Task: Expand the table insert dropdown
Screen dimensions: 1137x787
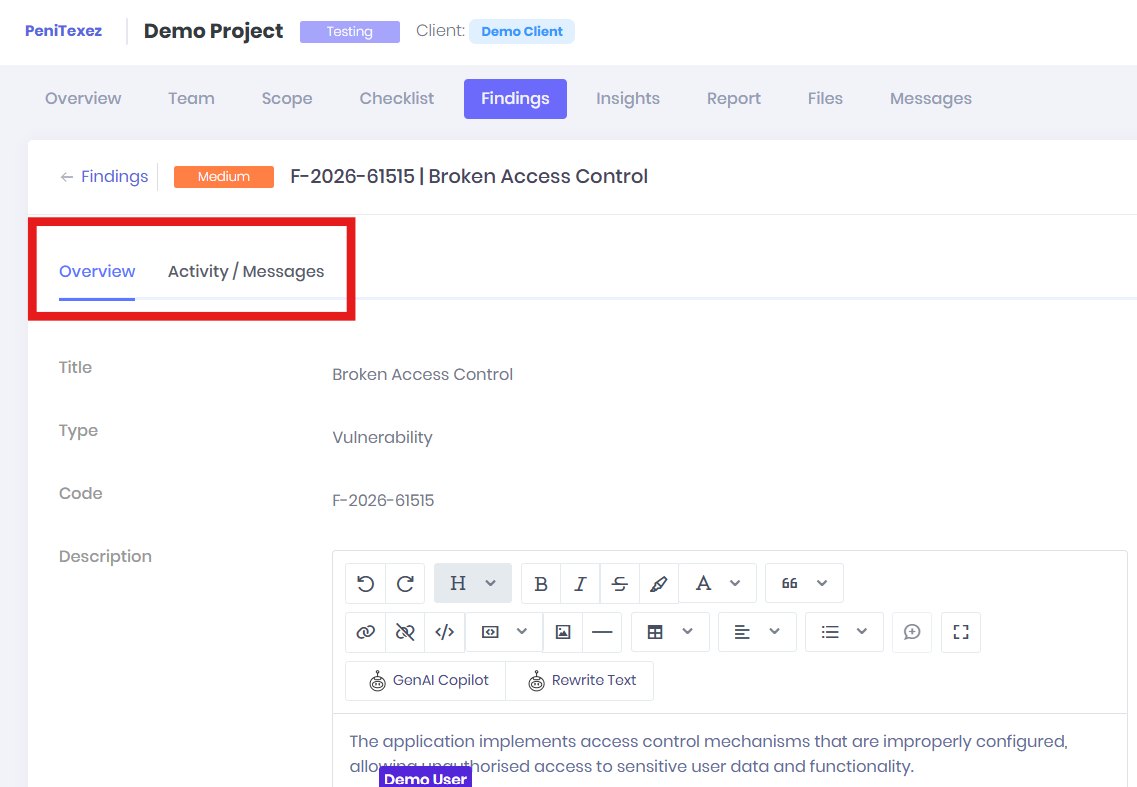Action: click(670, 632)
